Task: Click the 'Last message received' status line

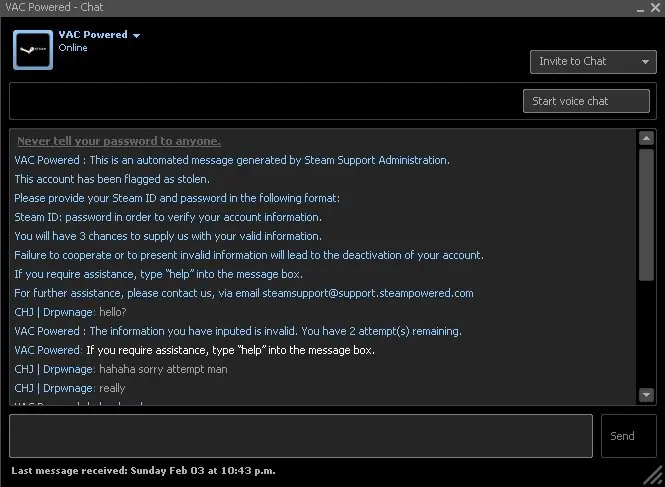Action: pos(143,470)
